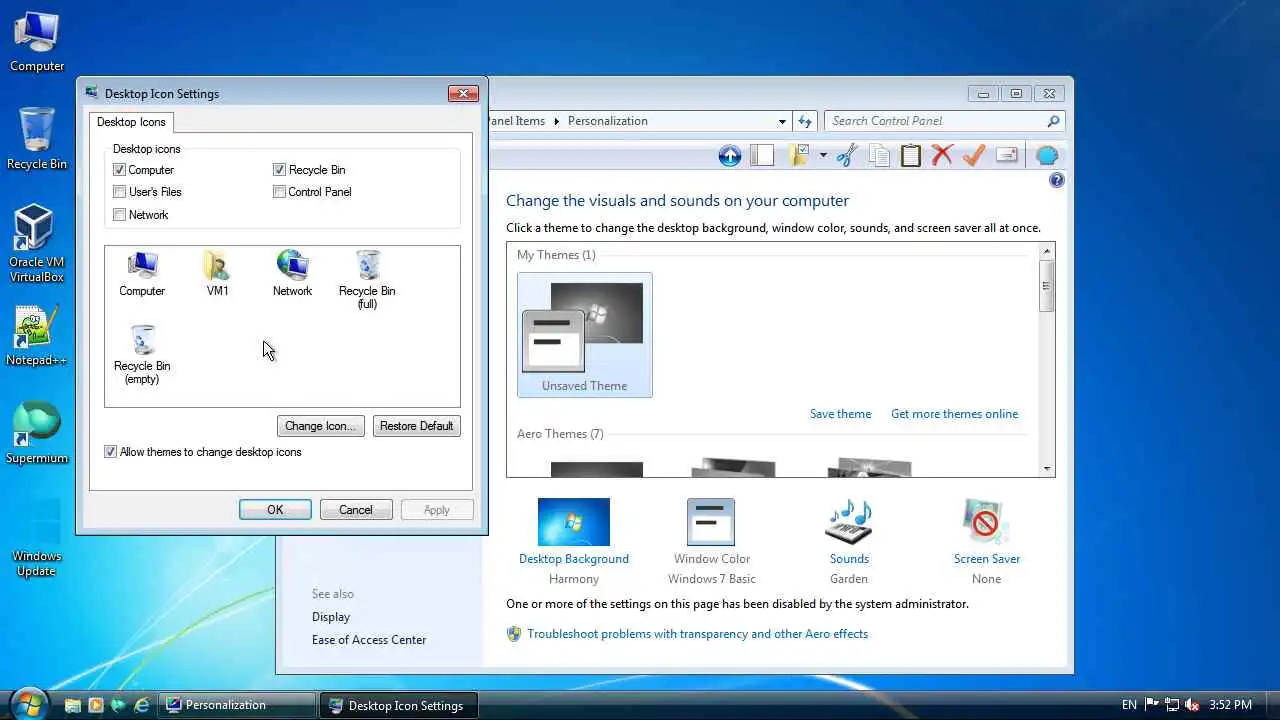Check the Network checkbox
Viewport: 1280px width, 720px height.
coord(120,215)
